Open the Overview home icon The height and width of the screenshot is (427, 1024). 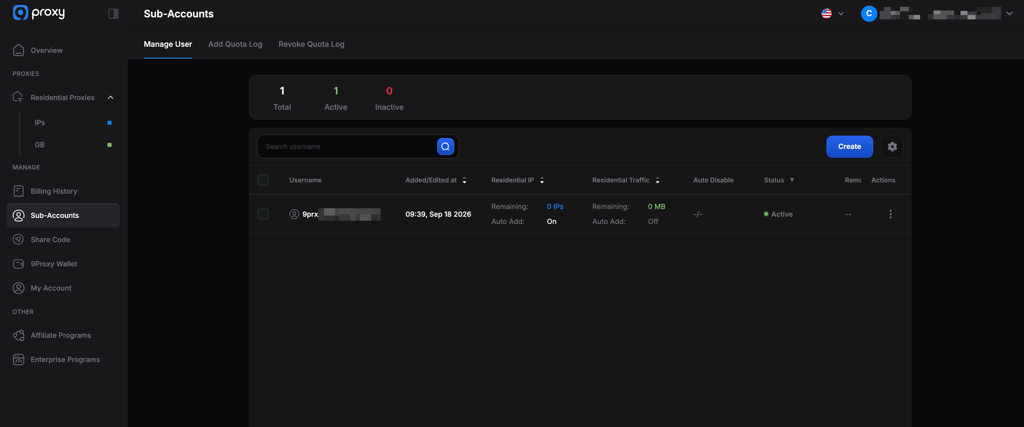tap(18, 50)
